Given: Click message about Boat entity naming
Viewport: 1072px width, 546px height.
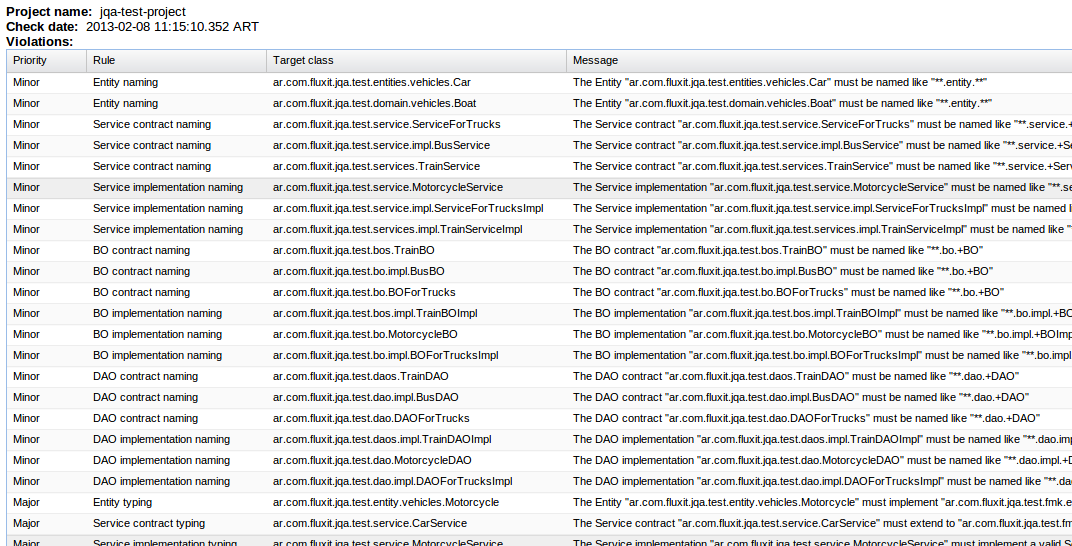Looking at the screenshot, I should click(783, 103).
